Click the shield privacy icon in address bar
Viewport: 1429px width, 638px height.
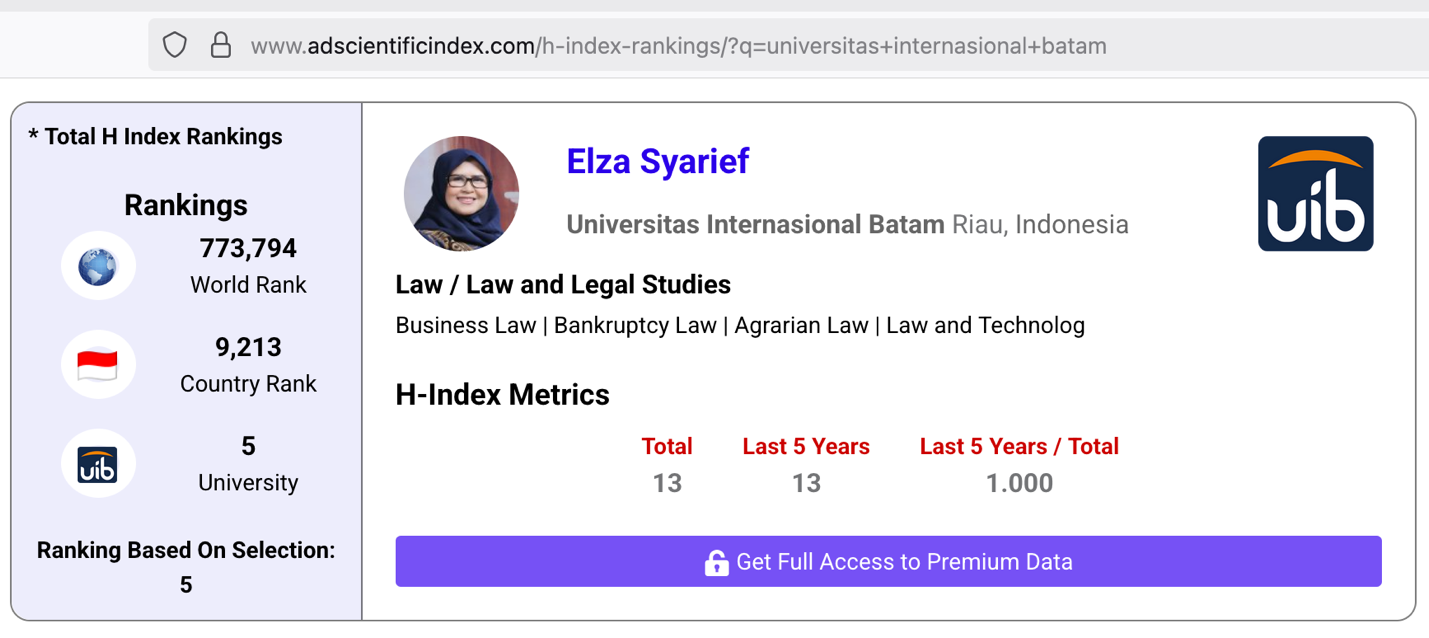point(174,44)
